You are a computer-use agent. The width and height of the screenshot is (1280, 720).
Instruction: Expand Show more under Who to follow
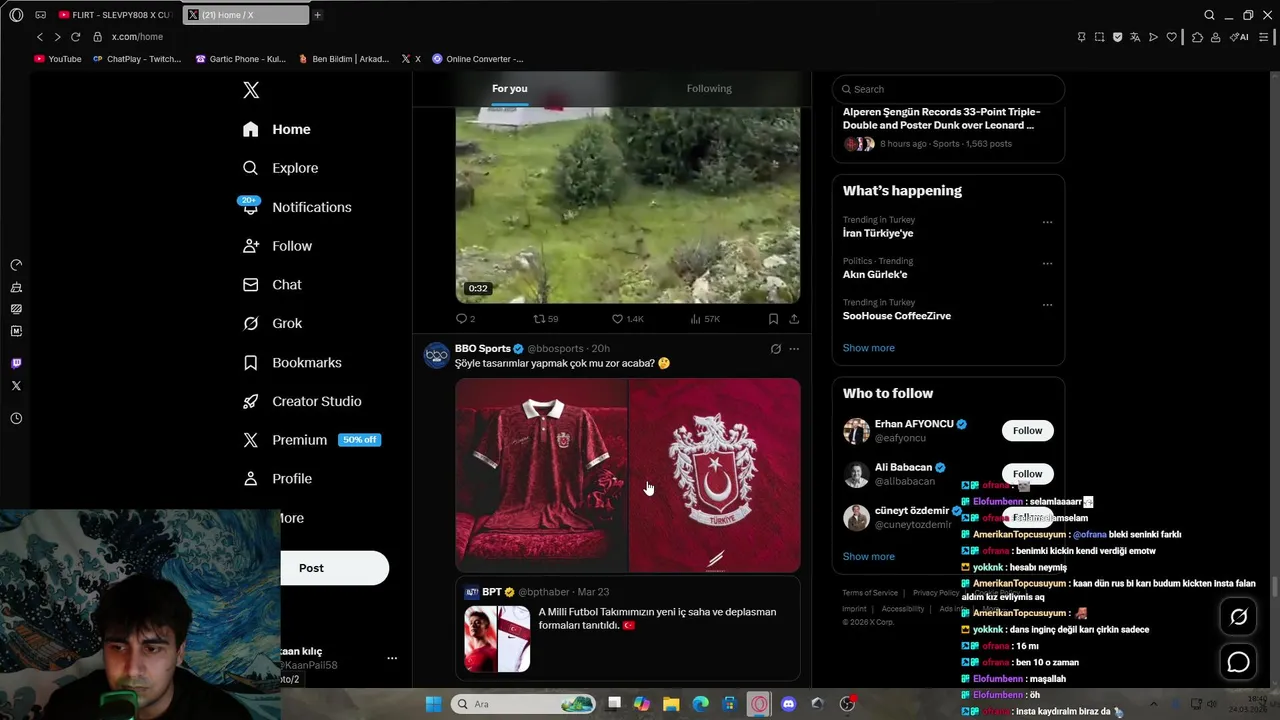(869, 556)
